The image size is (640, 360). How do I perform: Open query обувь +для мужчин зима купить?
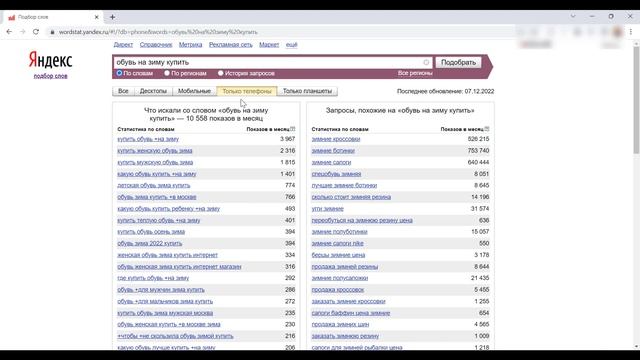click(161, 290)
